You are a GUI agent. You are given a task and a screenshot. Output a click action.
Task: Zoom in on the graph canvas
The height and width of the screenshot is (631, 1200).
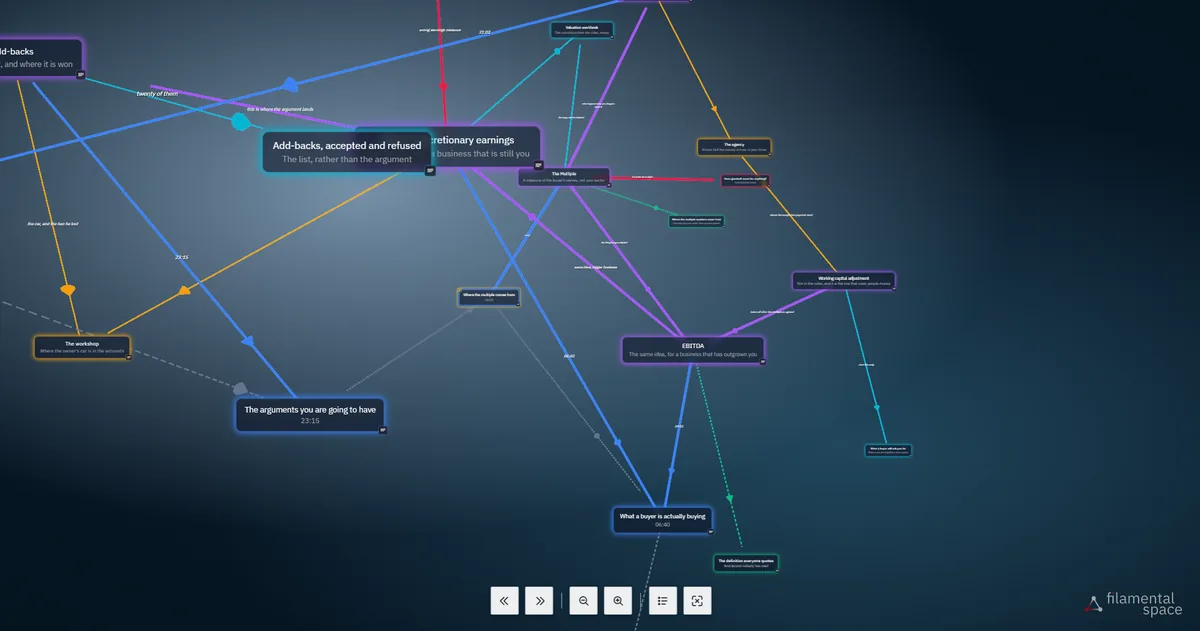[x=618, y=600]
